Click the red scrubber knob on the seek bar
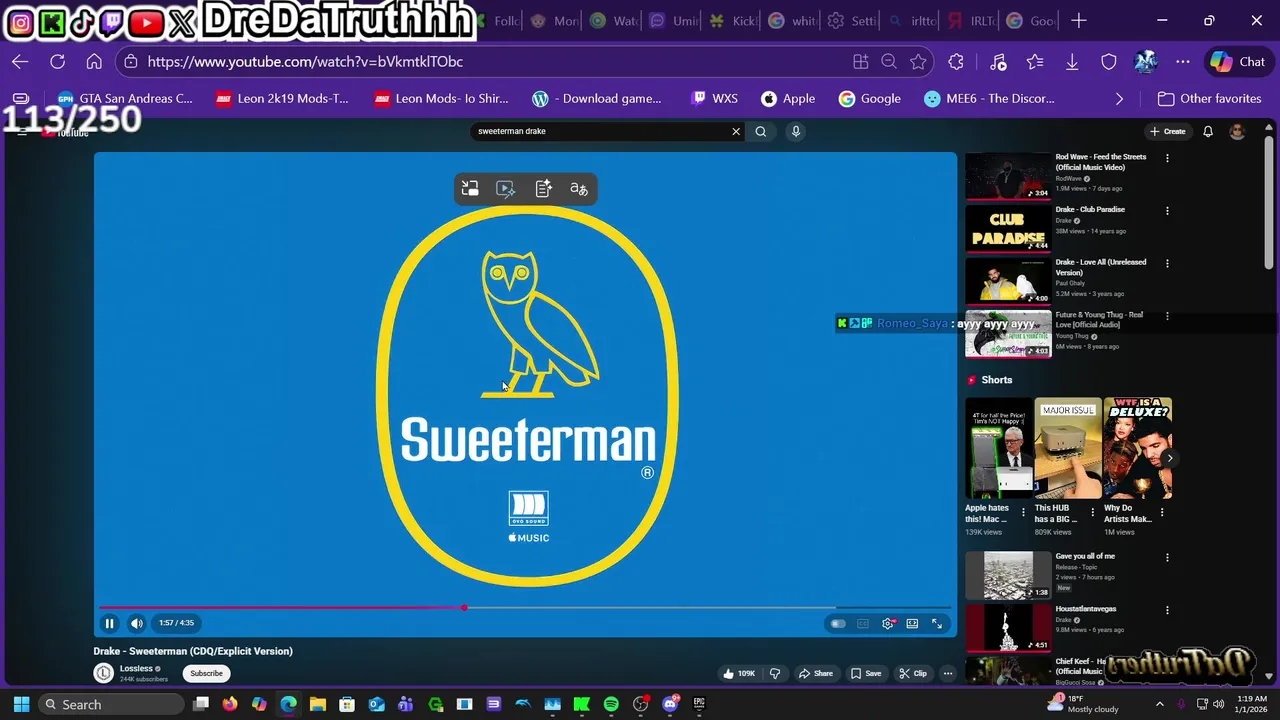1280x720 pixels. pyautogui.click(x=464, y=607)
